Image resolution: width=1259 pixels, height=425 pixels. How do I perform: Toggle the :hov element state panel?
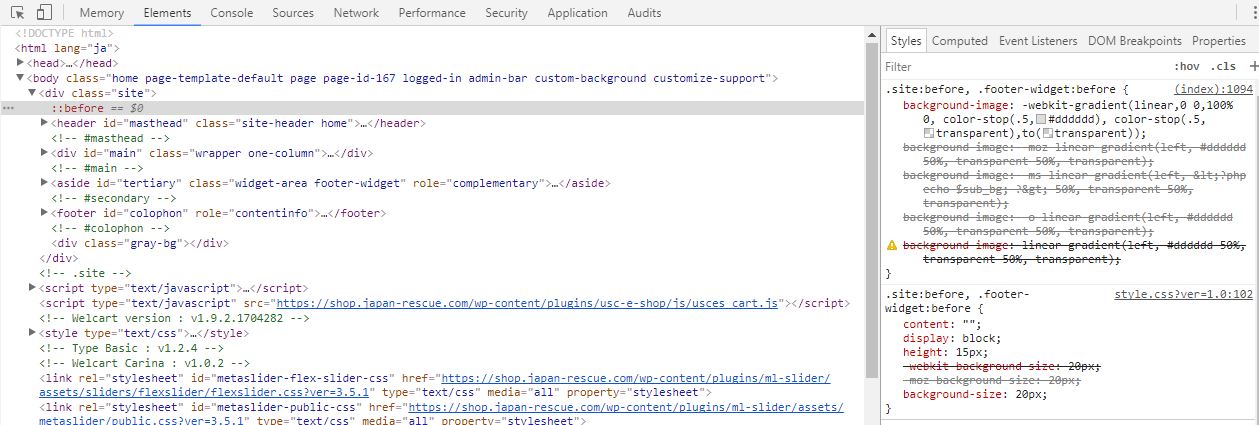pyautogui.click(x=1187, y=66)
